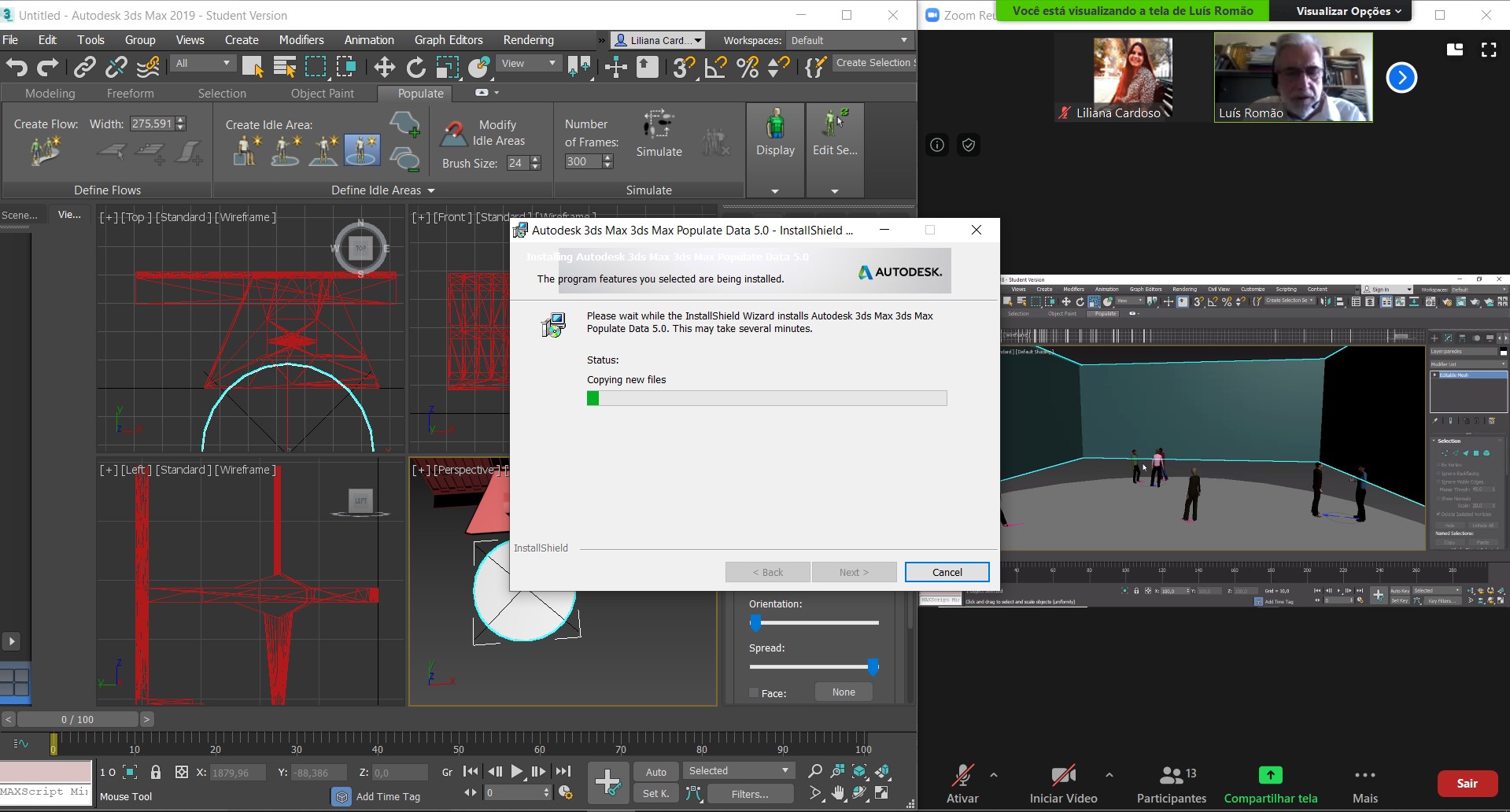Open the Modifiers menu
1510x812 pixels.
point(301,40)
